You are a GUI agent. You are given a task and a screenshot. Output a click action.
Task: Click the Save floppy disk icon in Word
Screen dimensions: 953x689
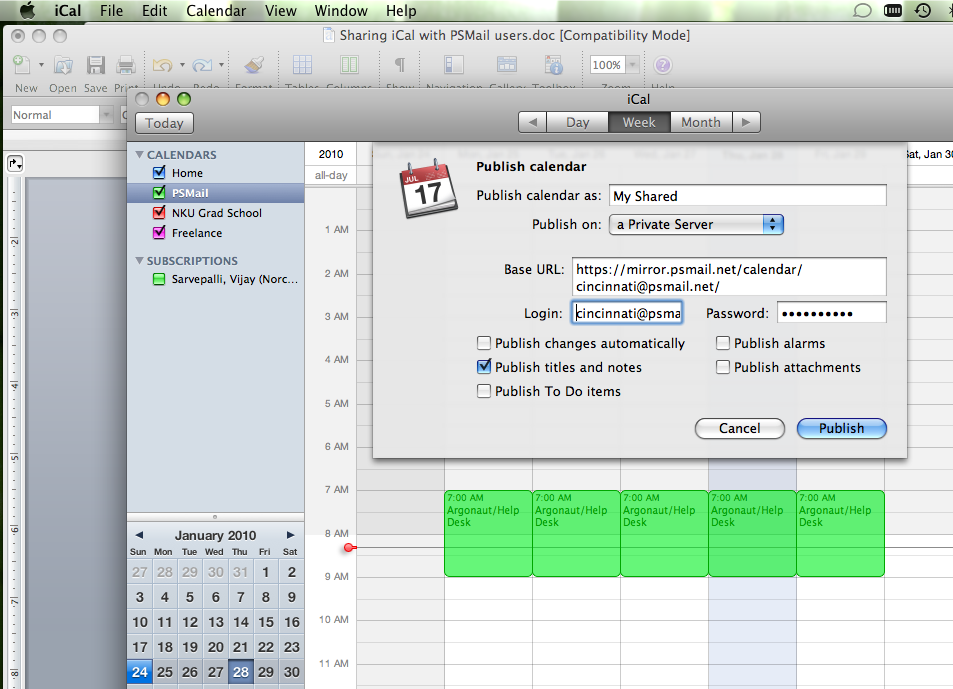tap(95, 65)
